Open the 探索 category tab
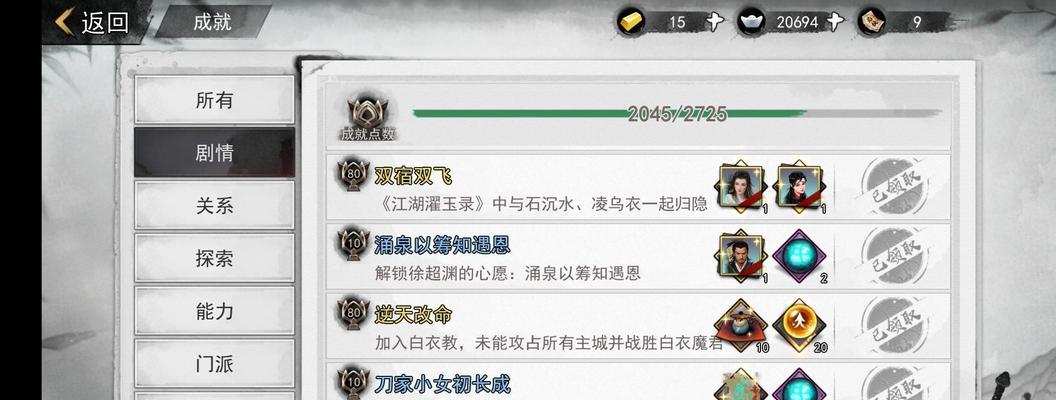The height and width of the screenshot is (400, 1056). (x=214, y=258)
